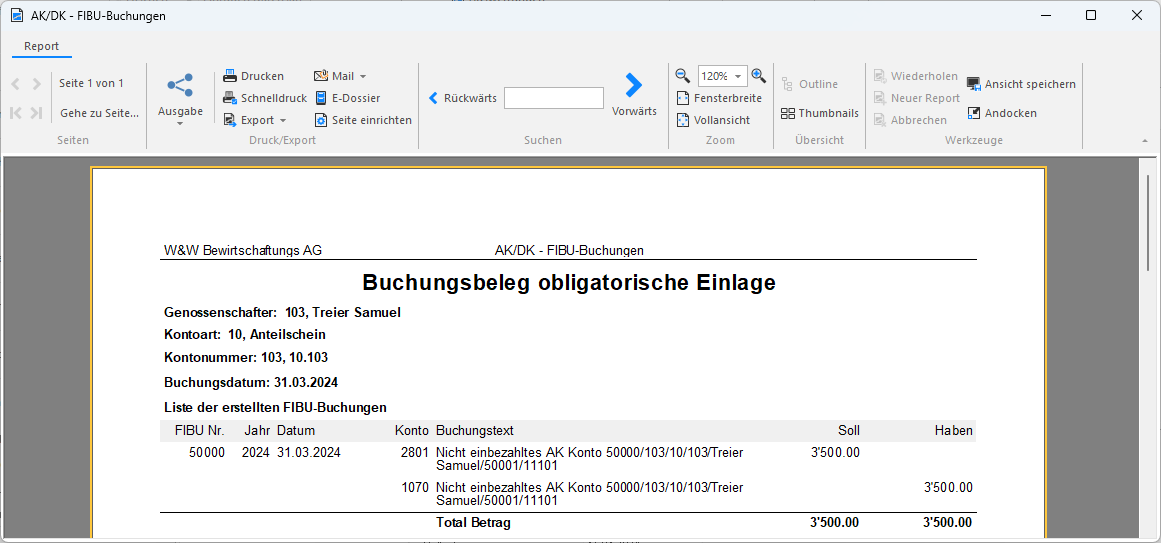This screenshot has height=543, width=1161.
Task: Click the Abbrechen button
Action: click(x=910, y=120)
